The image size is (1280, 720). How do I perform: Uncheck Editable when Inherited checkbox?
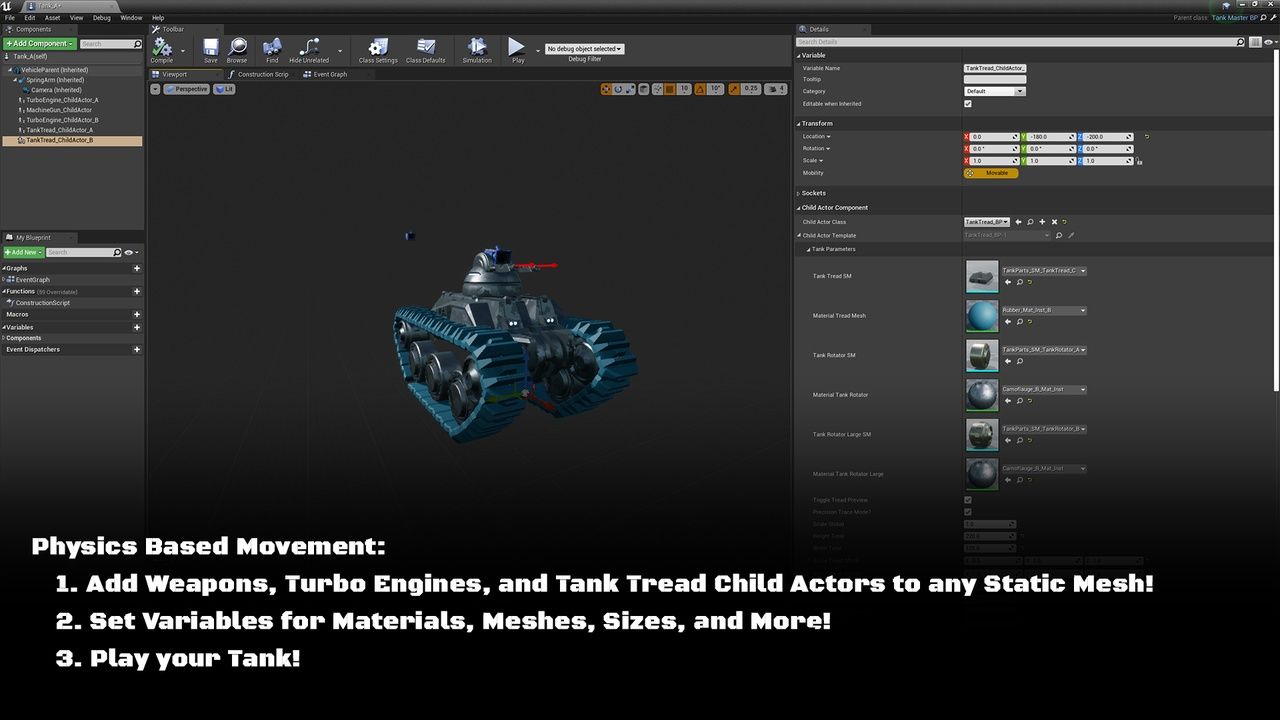tap(967, 104)
